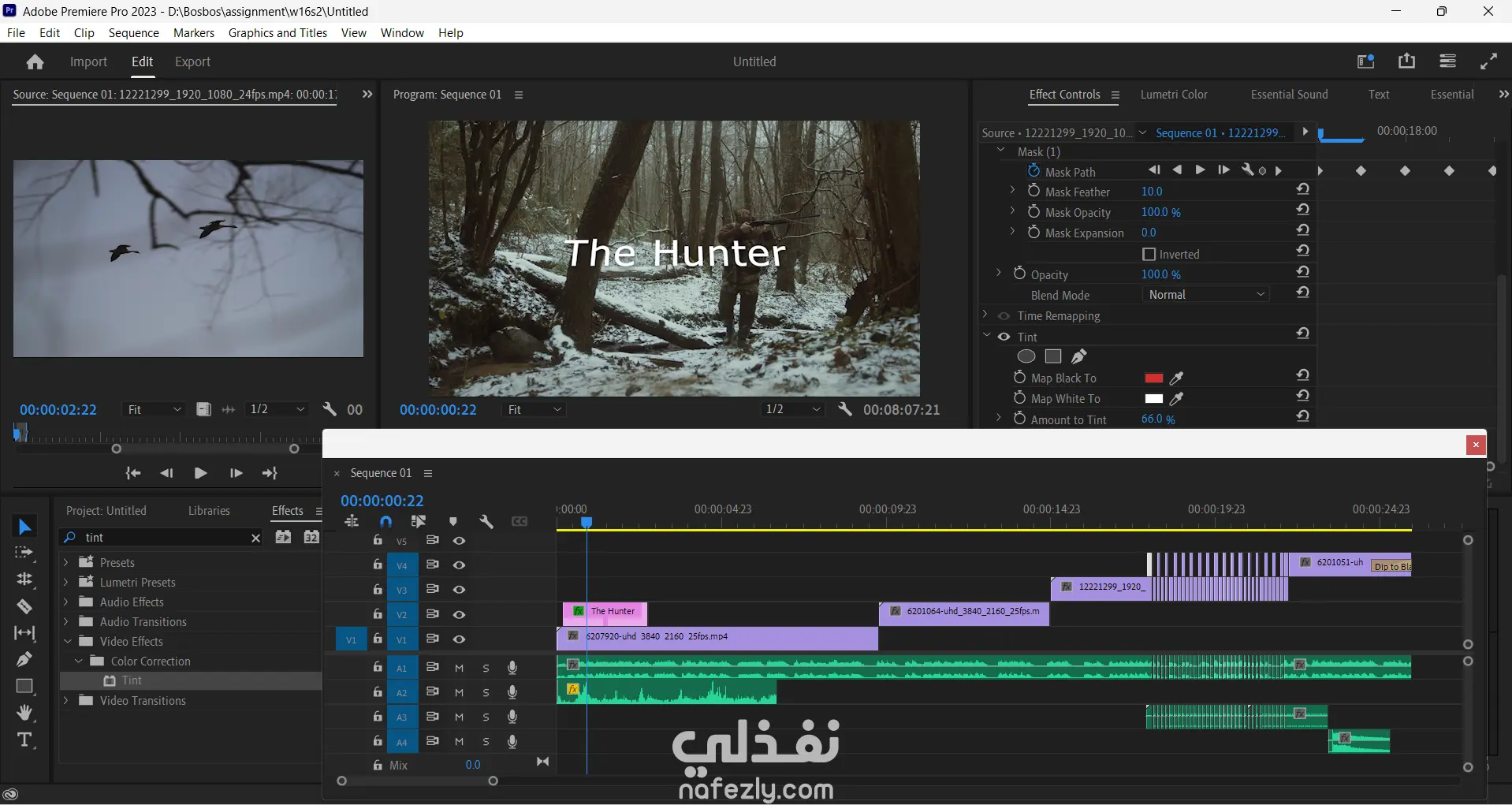Expand the Time Remapping property
The height and width of the screenshot is (805, 1512).
point(985,315)
